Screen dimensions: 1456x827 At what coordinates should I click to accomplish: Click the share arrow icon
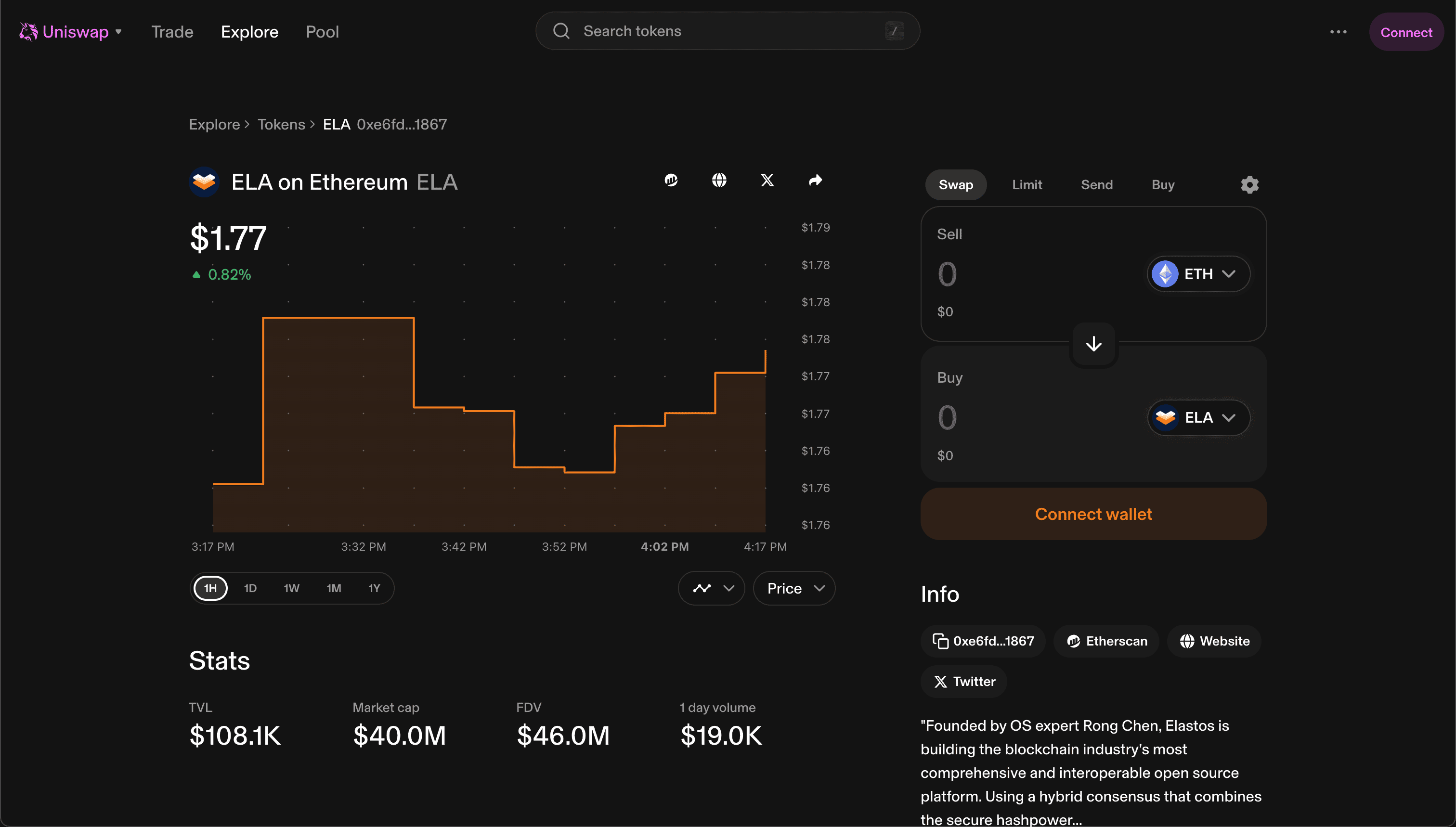(x=815, y=180)
